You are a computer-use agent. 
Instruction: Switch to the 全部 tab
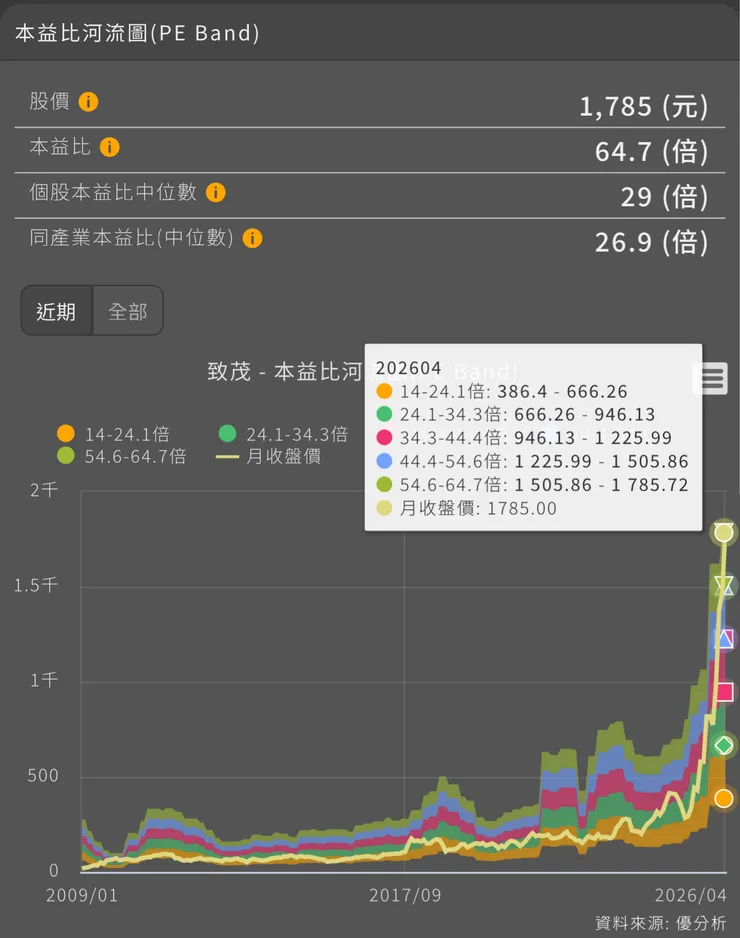click(128, 310)
